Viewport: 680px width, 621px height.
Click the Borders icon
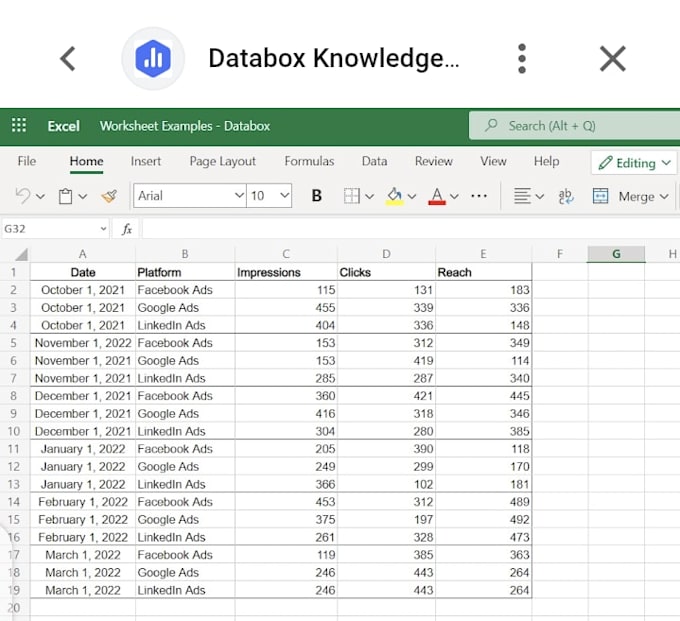pyautogui.click(x=351, y=196)
